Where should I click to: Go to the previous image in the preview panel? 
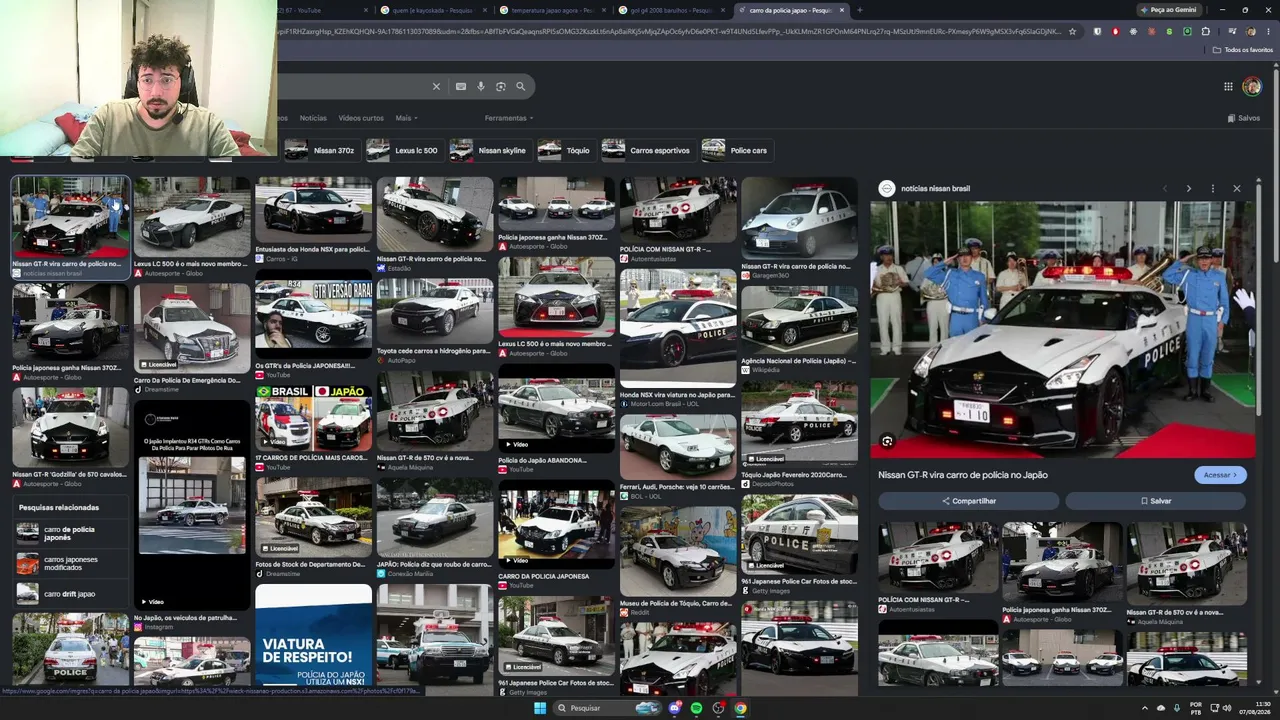point(1164,188)
